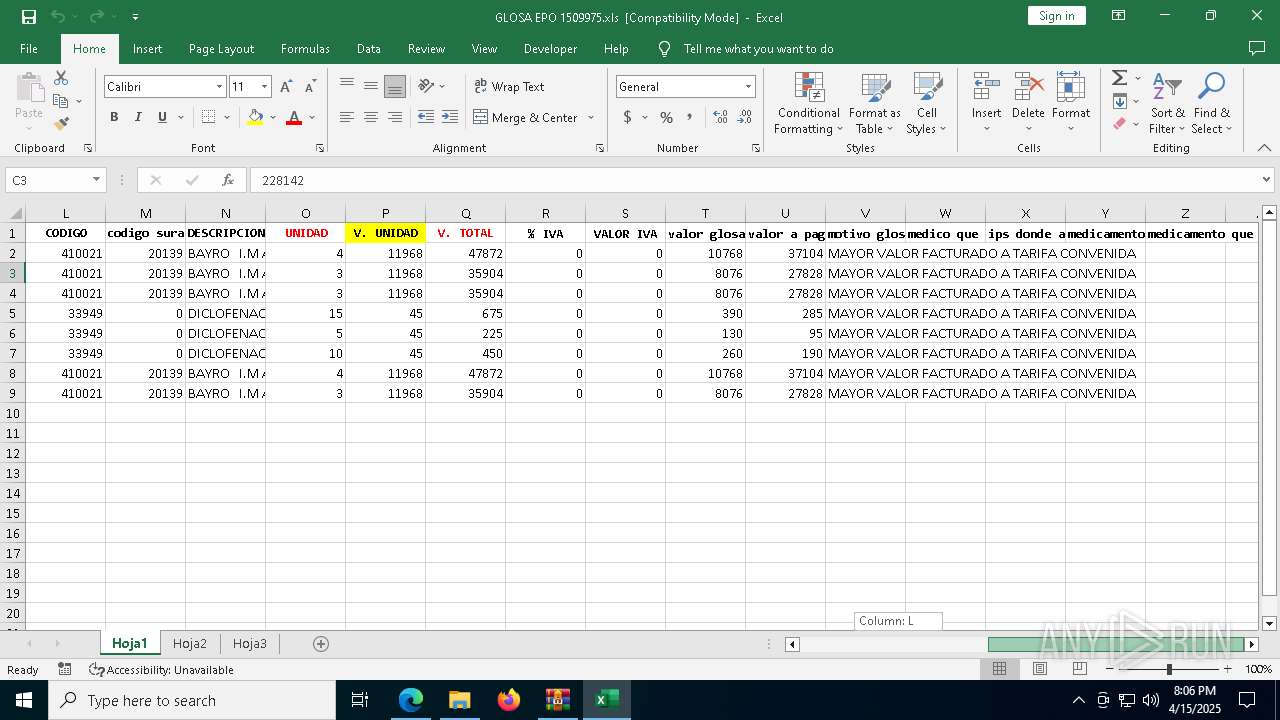Click the Cut scissors icon
Screen dimensions: 1280x720
tap(61, 78)
